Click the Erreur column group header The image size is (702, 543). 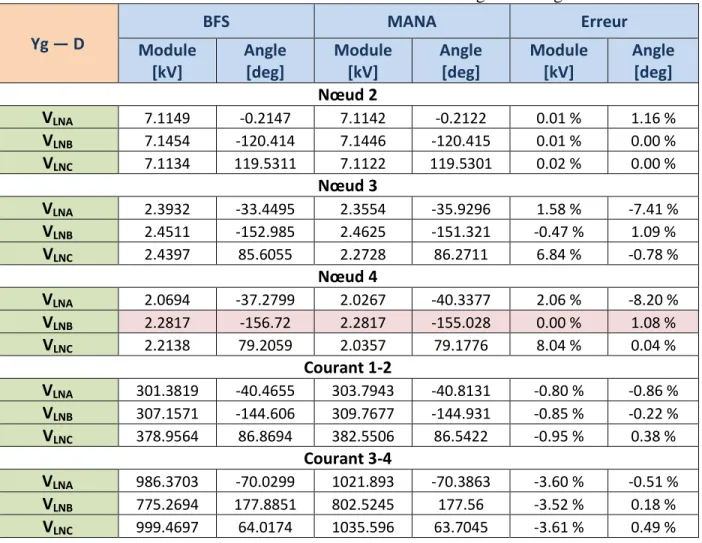pyautogui.click(x=604, y=21)
